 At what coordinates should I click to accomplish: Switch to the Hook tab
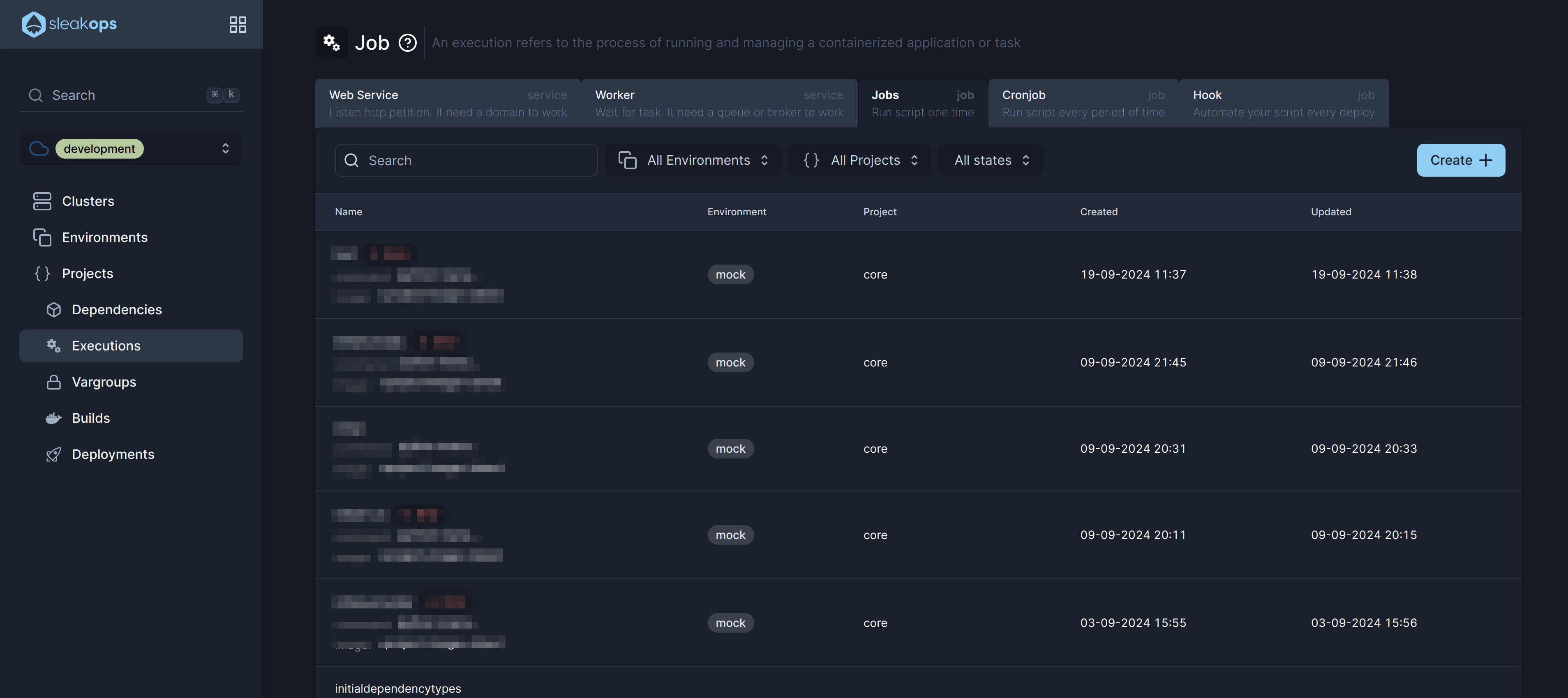point(1284,103)
